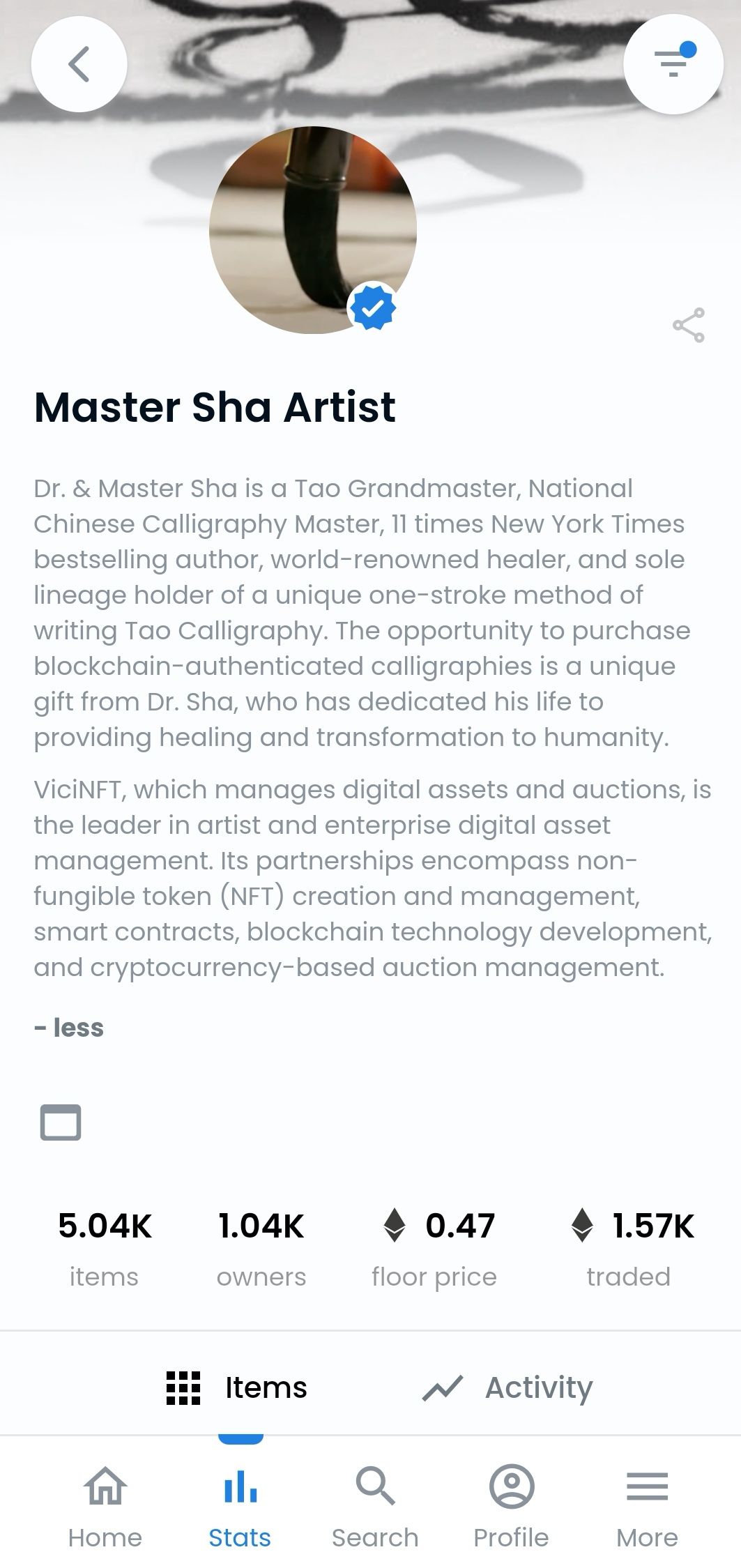741x1568 pixels.
Task: Open Search from bottom navigation
Action: coord(375,1506)
